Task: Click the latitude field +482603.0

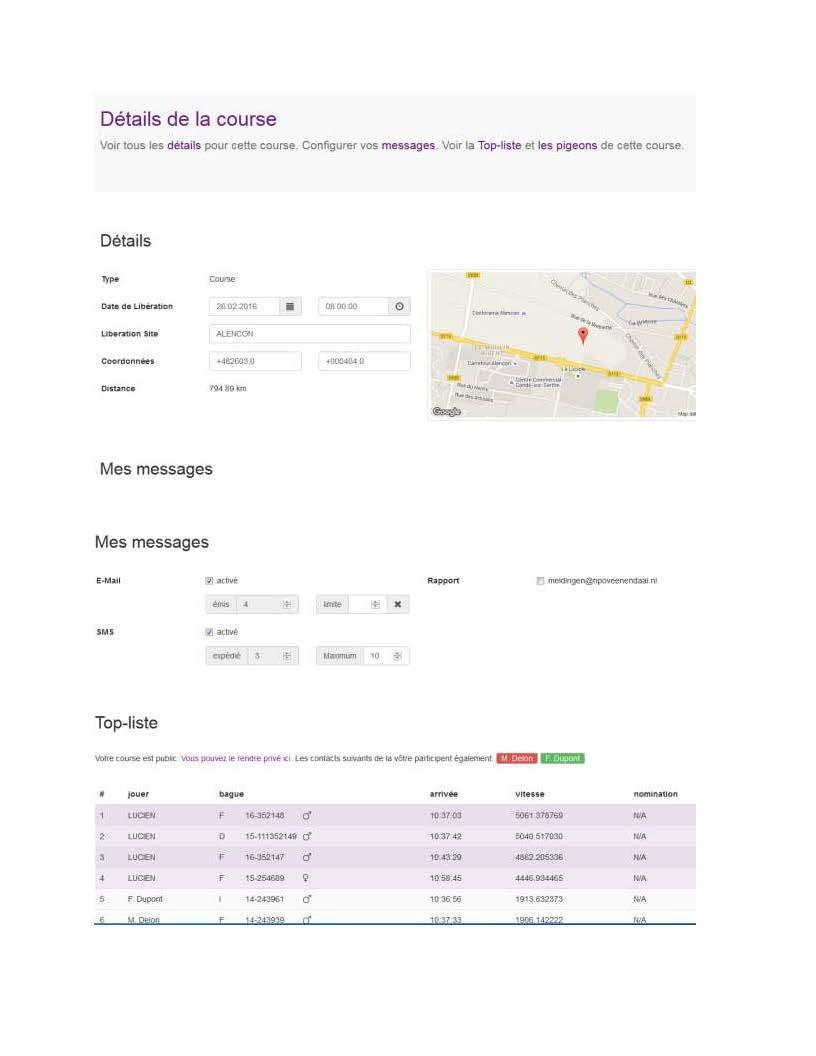Action: tap(255, 361)
